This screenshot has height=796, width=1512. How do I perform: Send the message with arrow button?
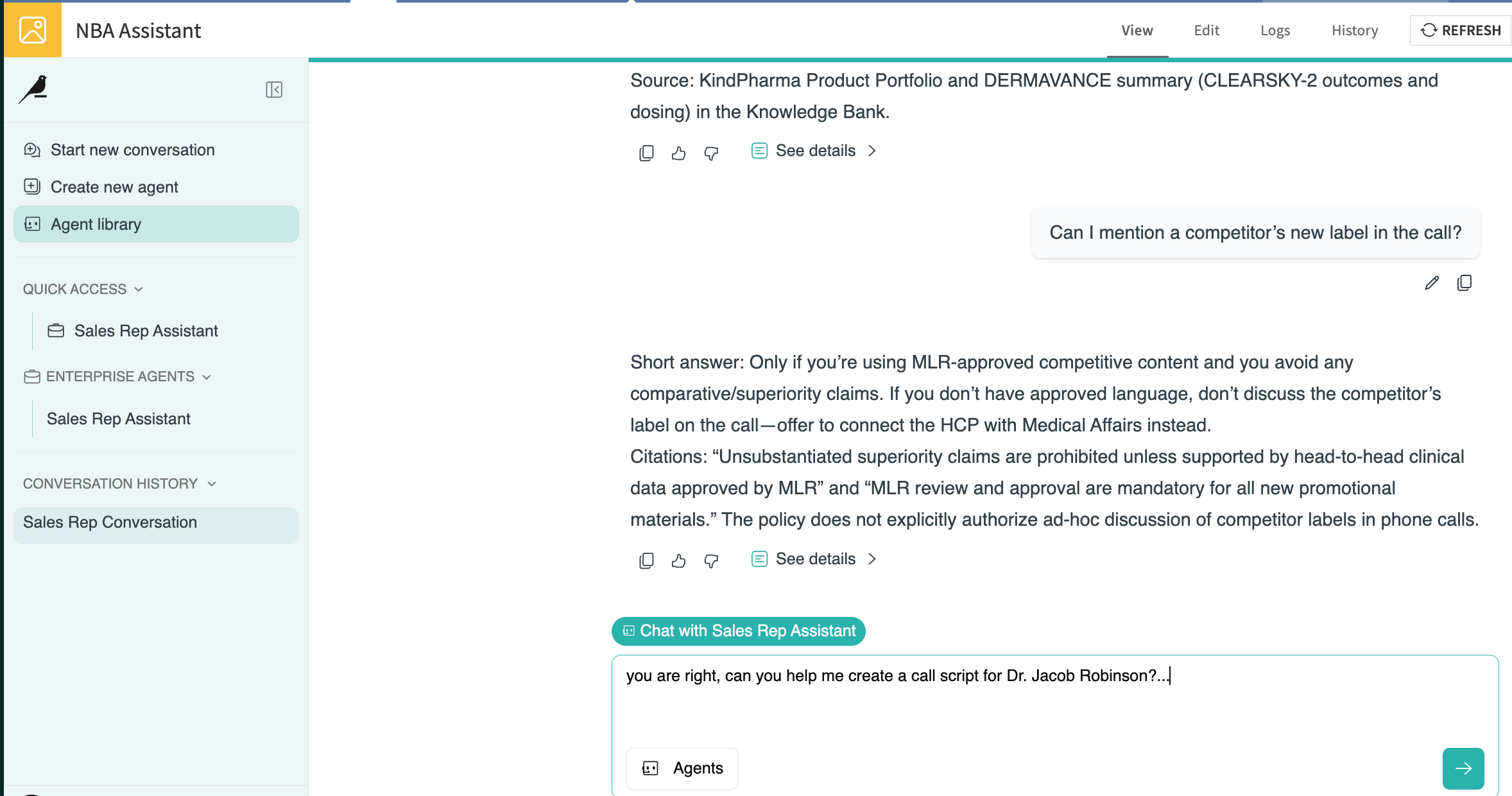[1463, 768]
